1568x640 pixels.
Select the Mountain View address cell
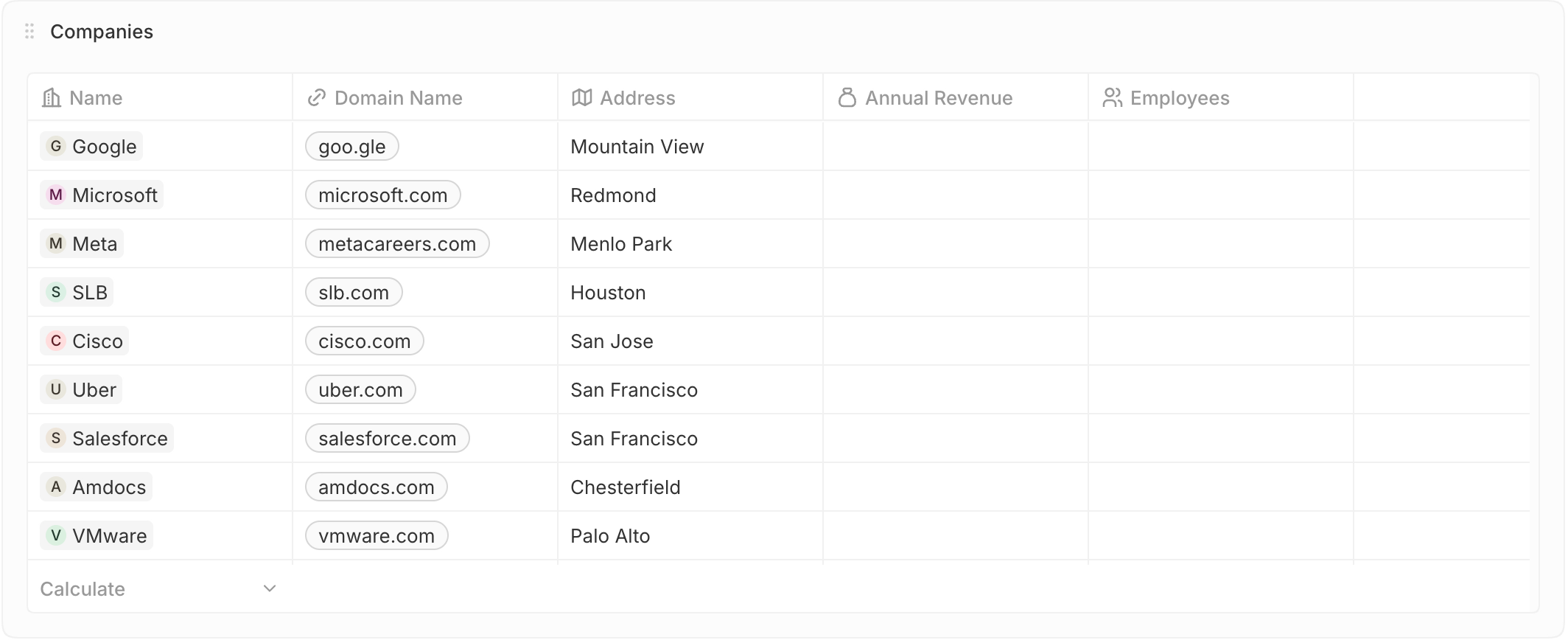point(690,147)
